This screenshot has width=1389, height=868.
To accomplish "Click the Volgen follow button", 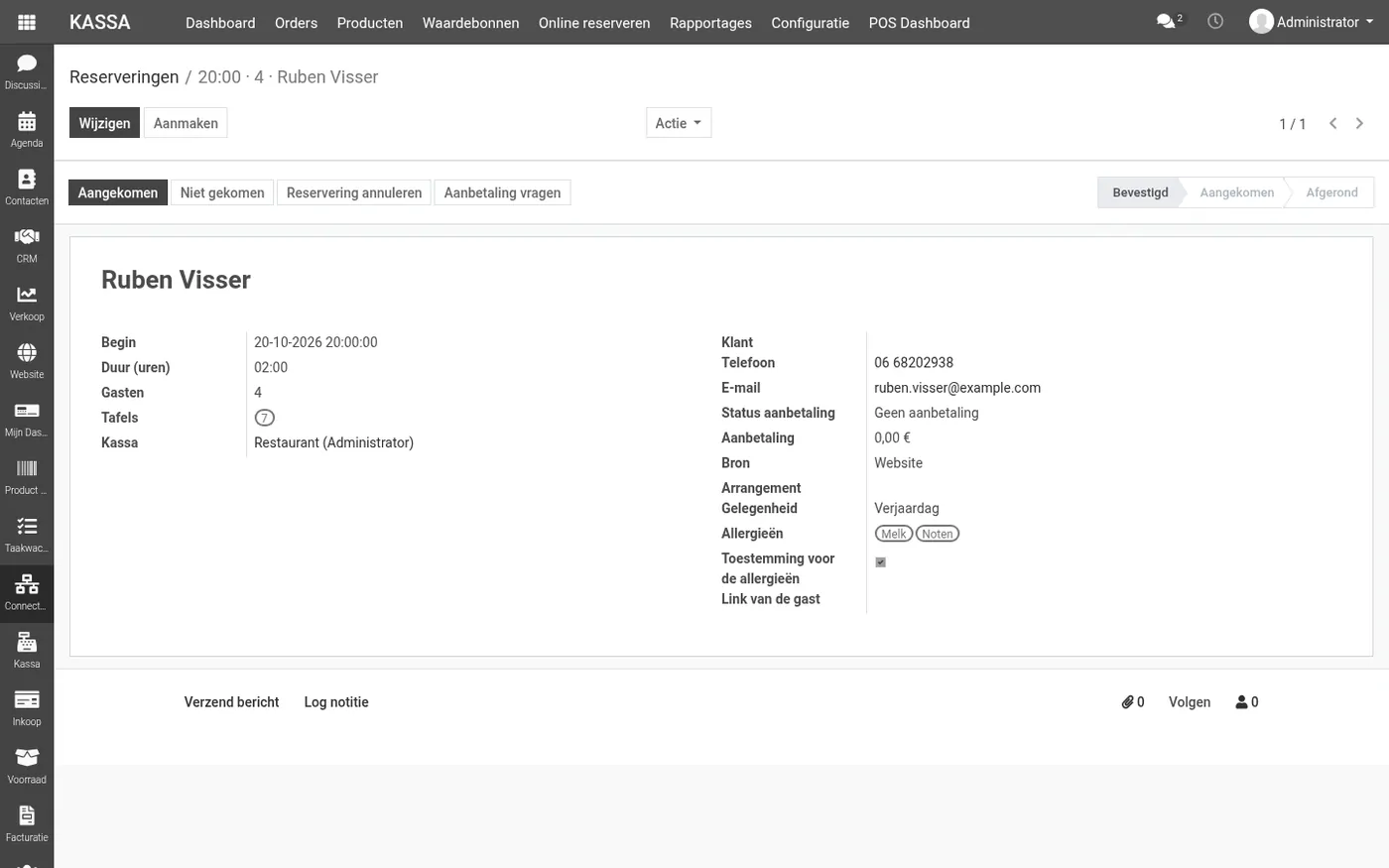I will (1190, 701).
